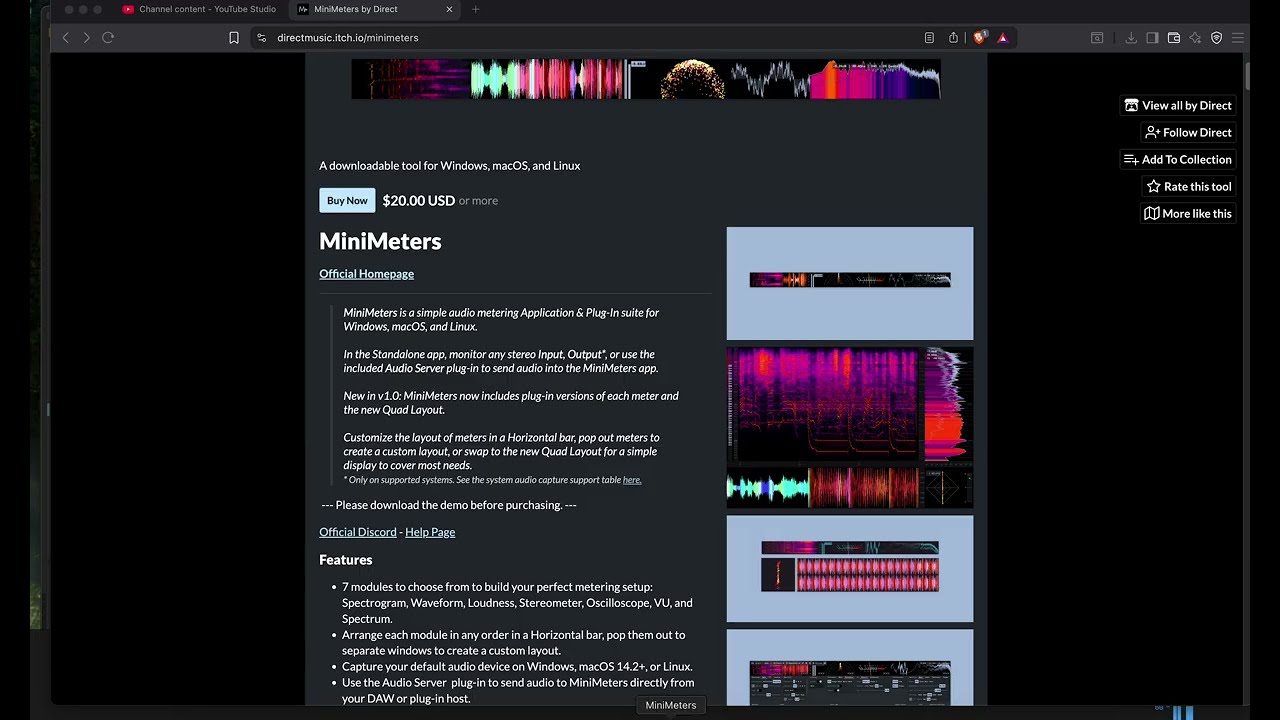The width and height of the screenshot is (1280, 720).
Task: Open the Help Page link
Action: click(x=430, y=532)
